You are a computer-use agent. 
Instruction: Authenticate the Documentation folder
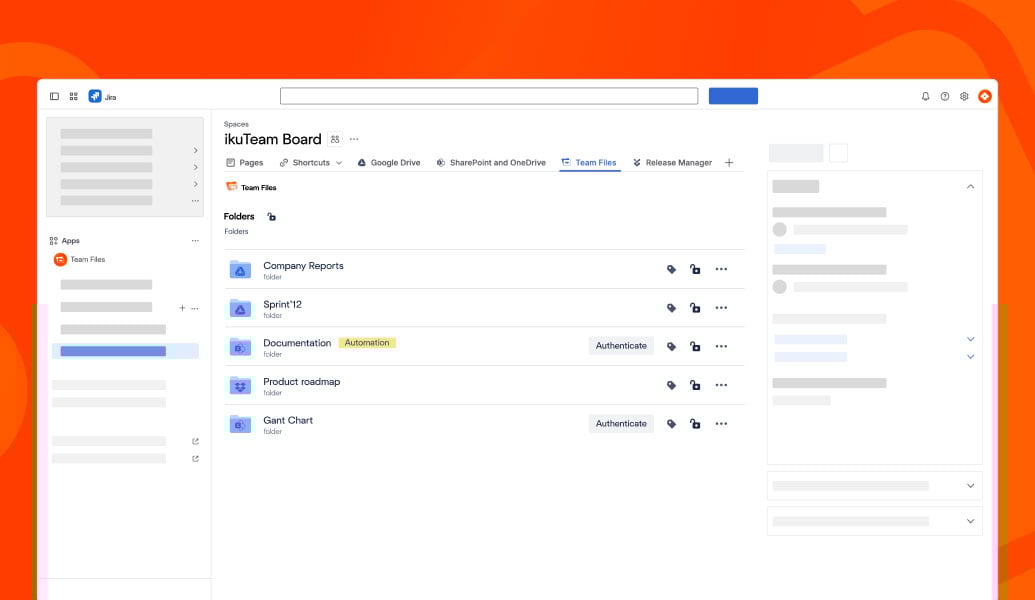coord(620,345)
